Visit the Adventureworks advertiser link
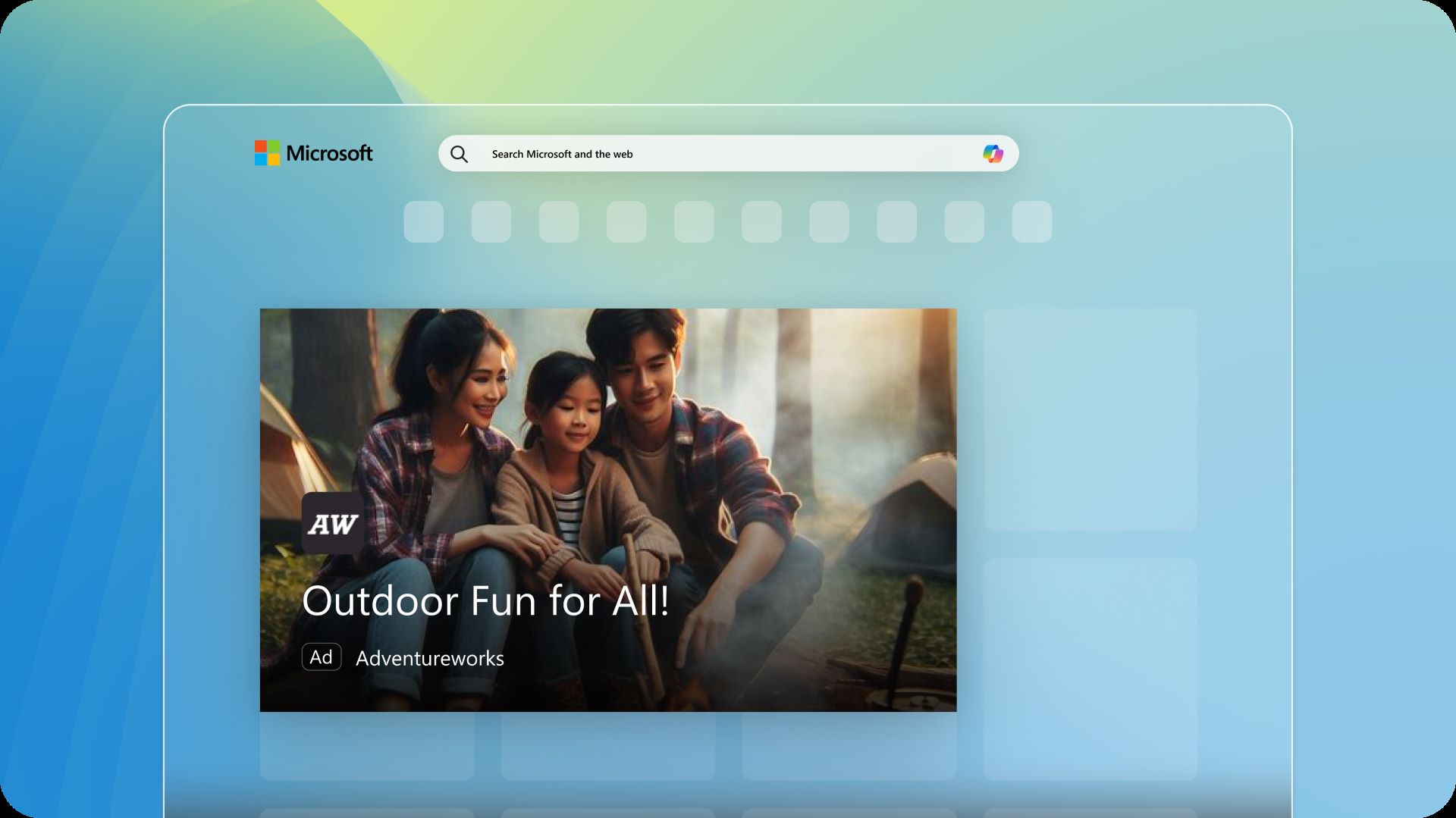 click(x=429, y=658)
